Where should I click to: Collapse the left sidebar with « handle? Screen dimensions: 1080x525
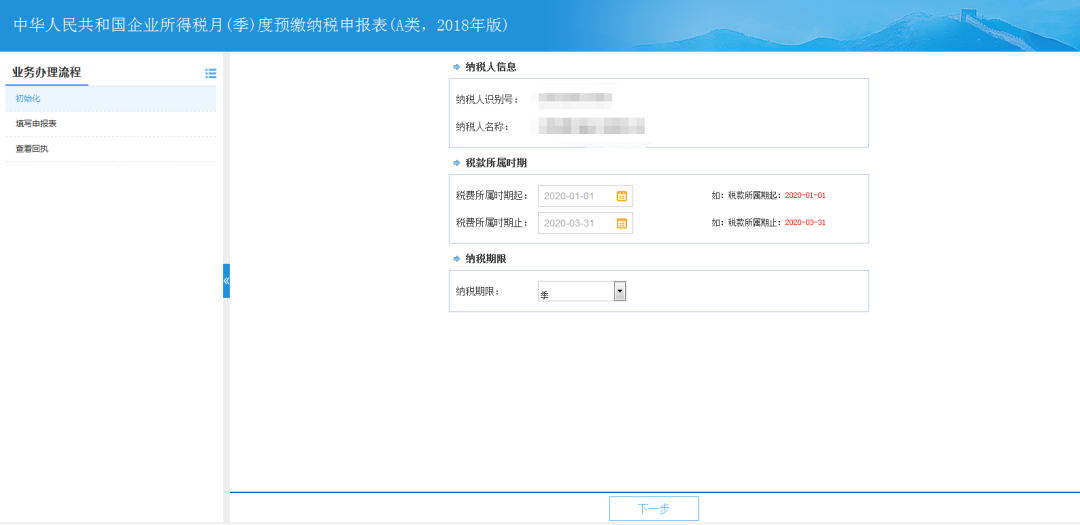point(226,281)
